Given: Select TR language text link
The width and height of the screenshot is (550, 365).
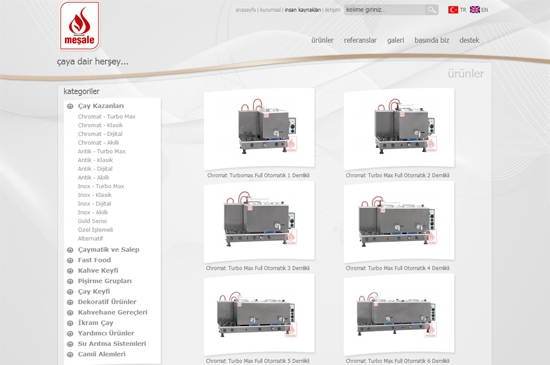Looking at the screenshot, I should 463,10.
